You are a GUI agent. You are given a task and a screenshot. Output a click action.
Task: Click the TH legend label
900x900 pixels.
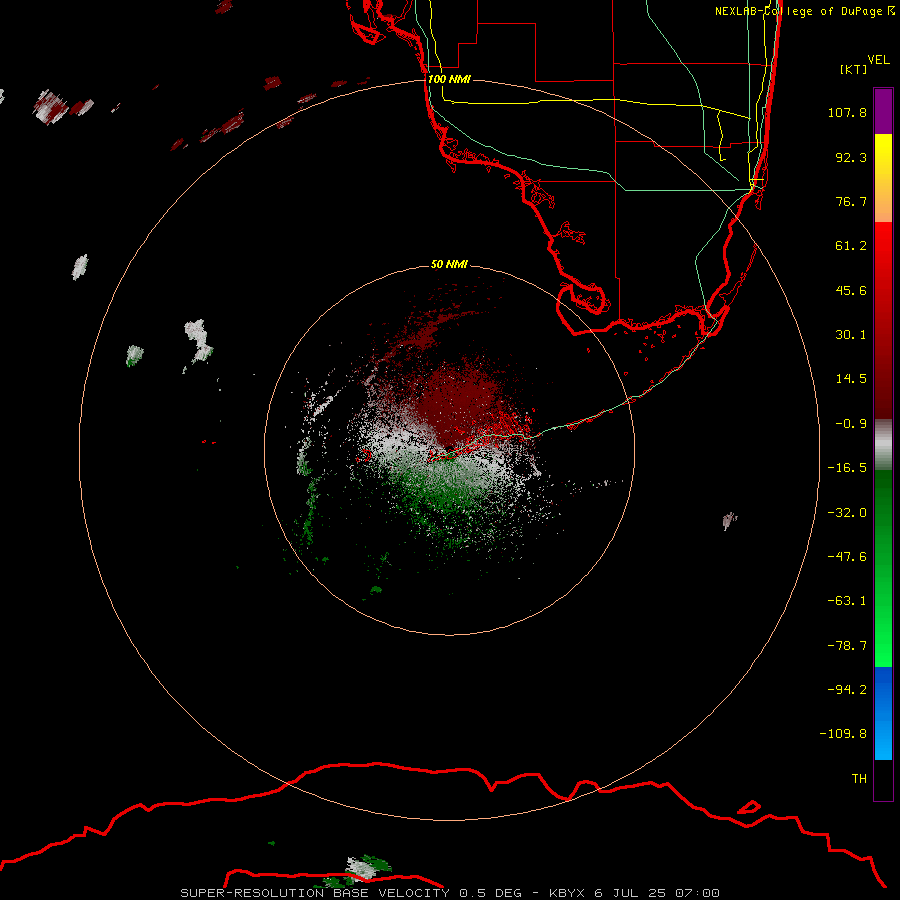point(859,778)
